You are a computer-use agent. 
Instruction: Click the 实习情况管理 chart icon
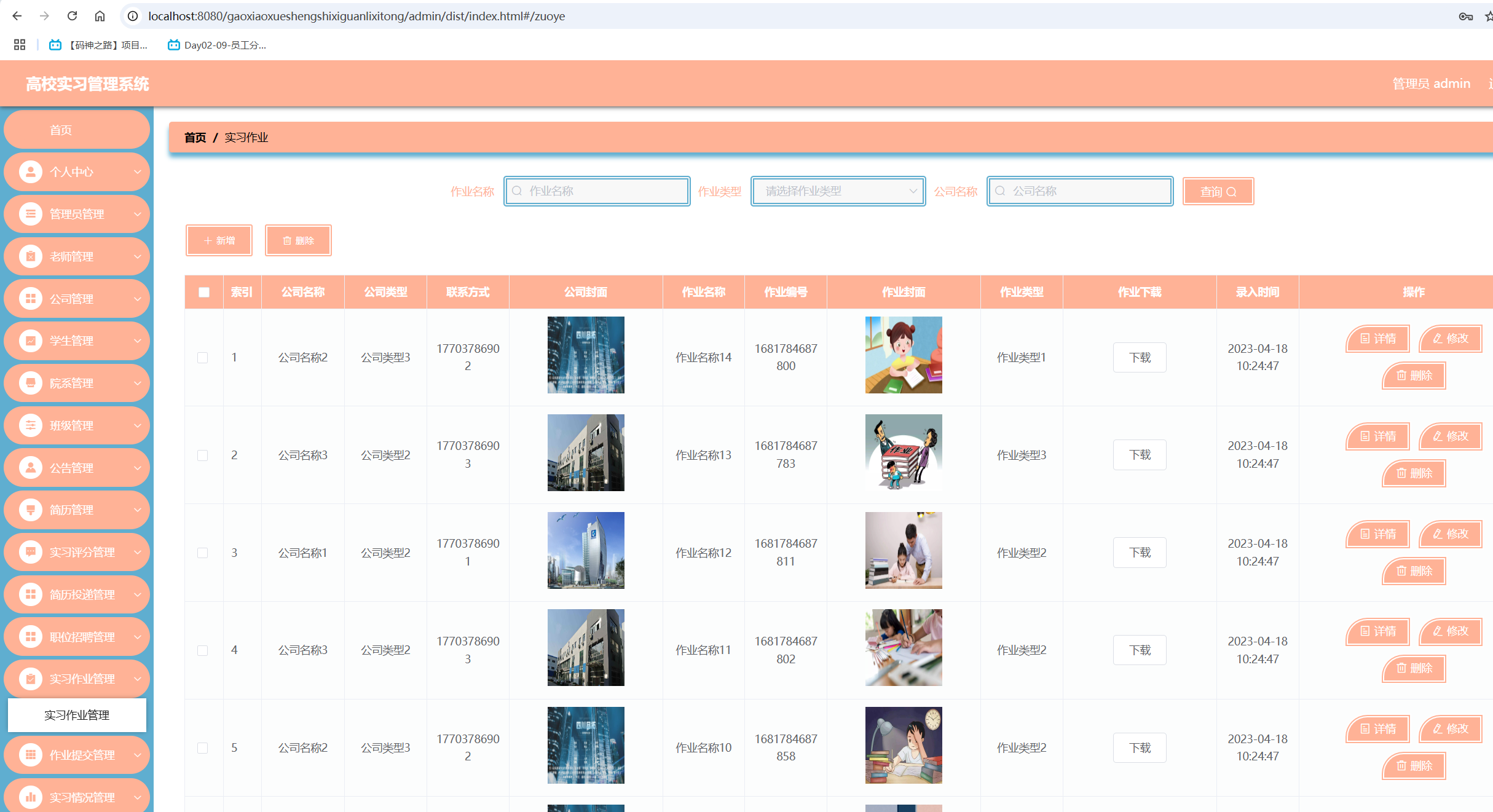pyautogui.click(x=31, y=797)
